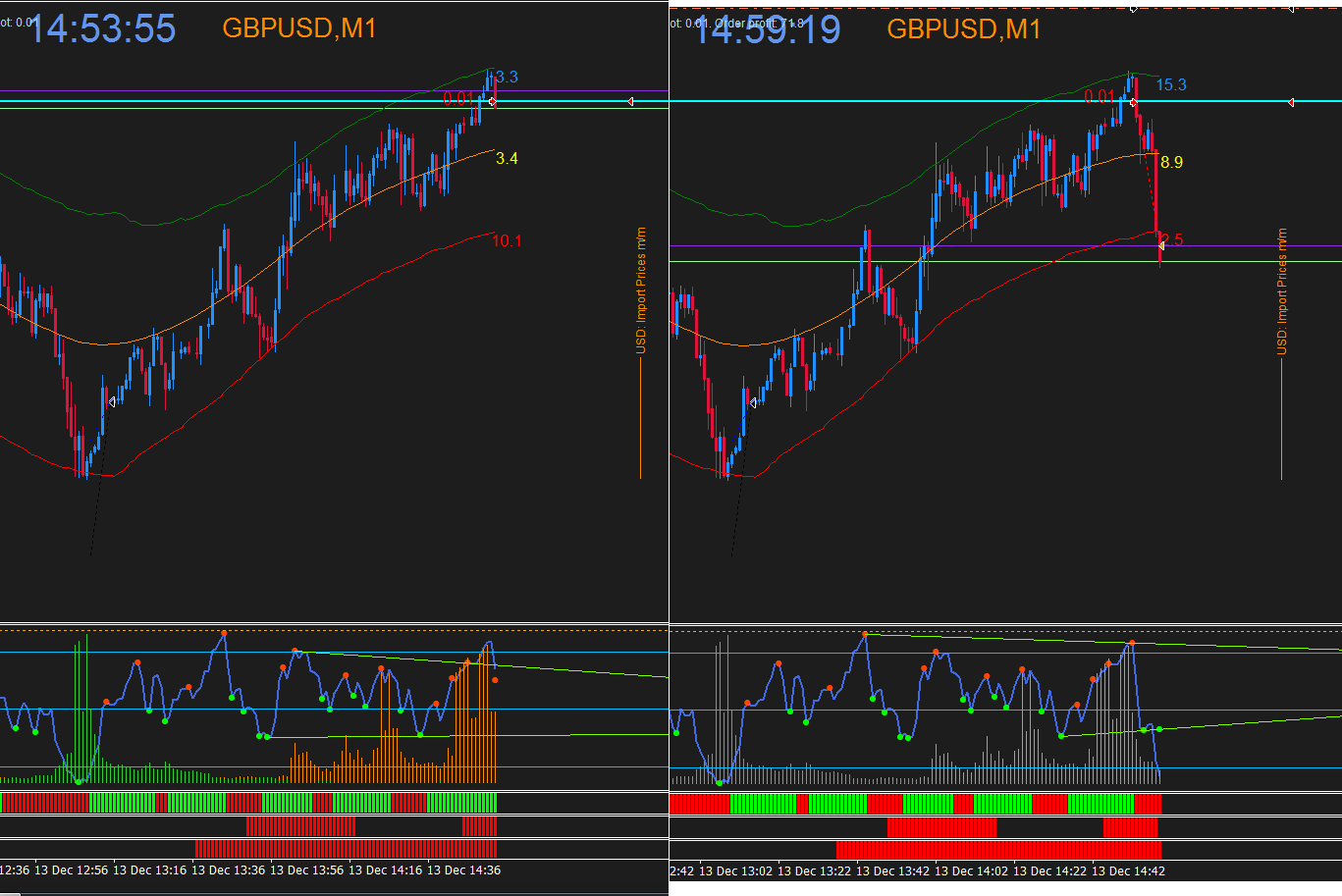Click the '13 Dec 14:02' time axis label
Screen dimensions: 1342x896
971,870
